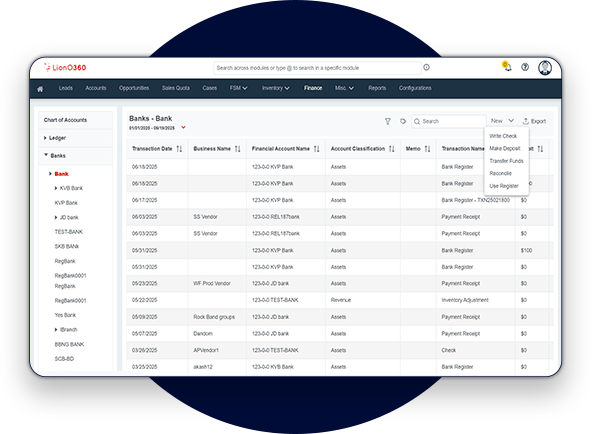Open the help question mark icon
The image size is (592, 434).
pos(525,67)
